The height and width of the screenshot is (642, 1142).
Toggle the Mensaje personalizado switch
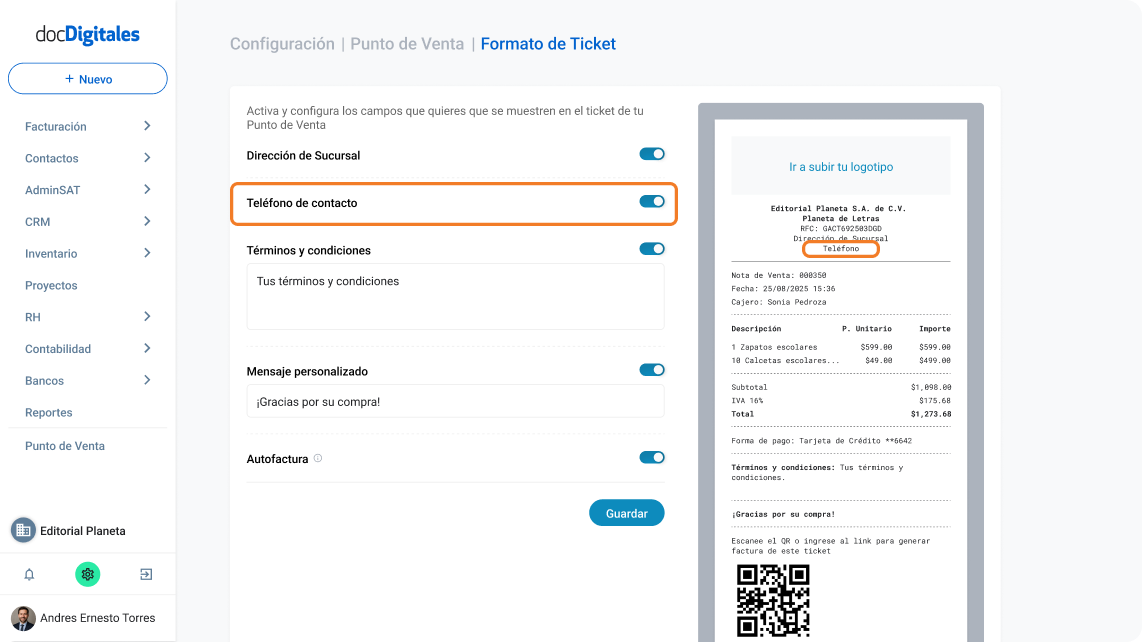(x=652, y=369)
